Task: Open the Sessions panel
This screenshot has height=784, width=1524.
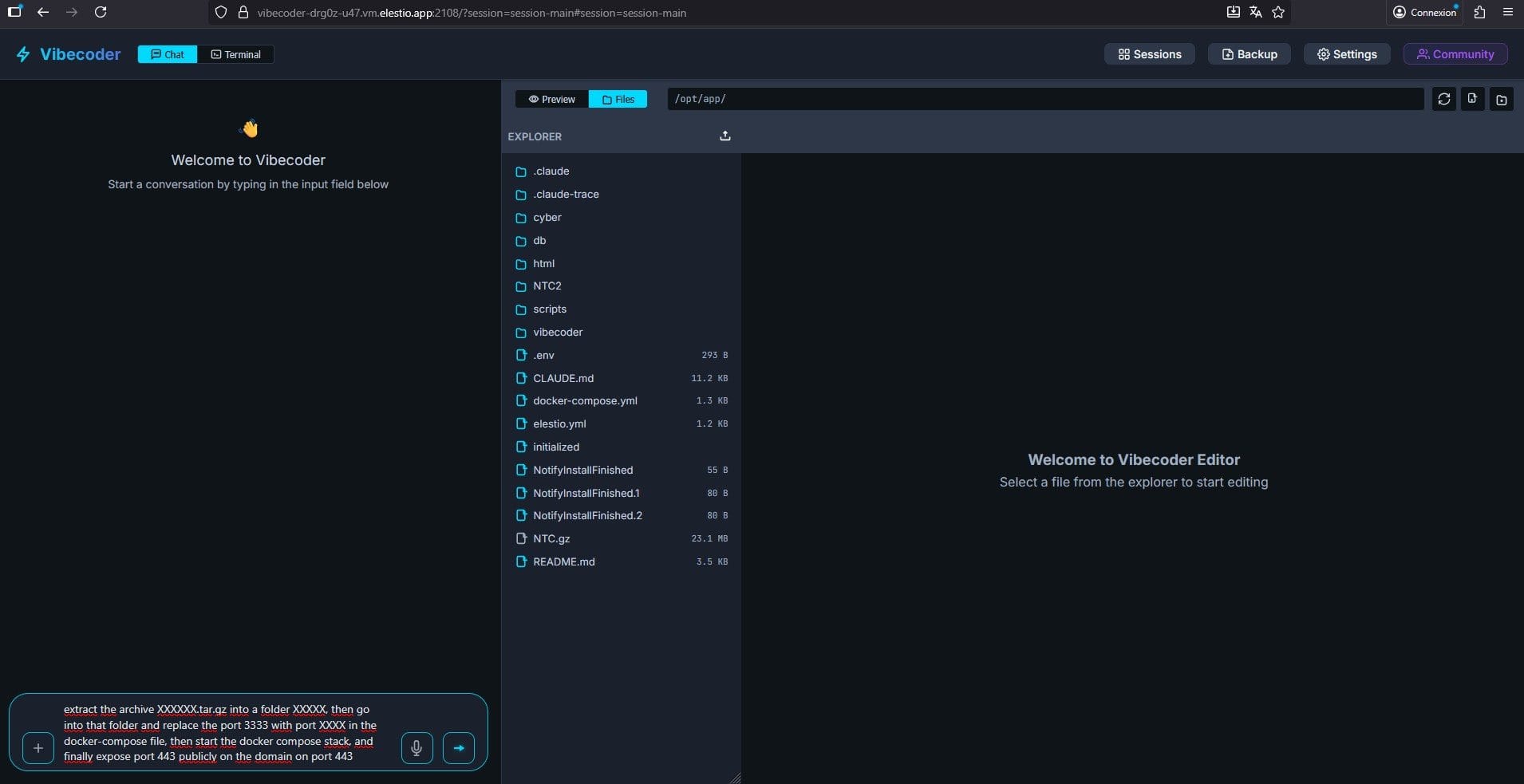Action: coord(1149,54)
